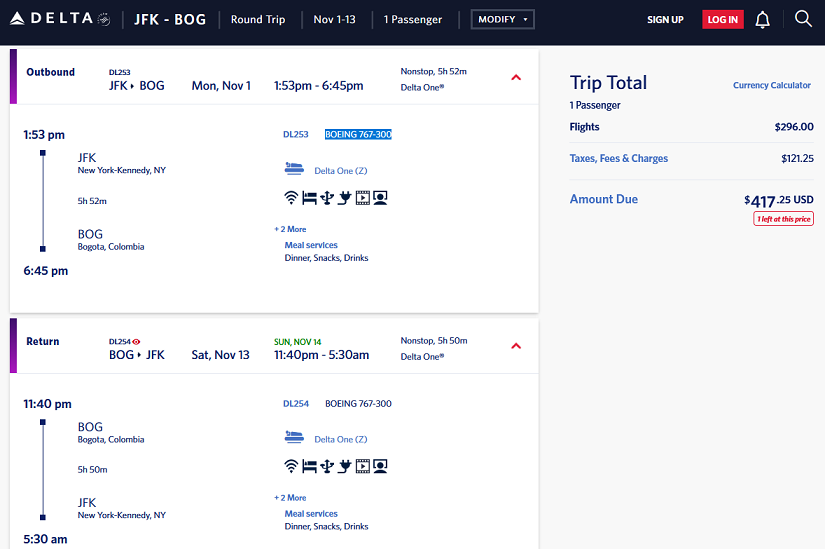Click 1 Passenger in the header

412,19
